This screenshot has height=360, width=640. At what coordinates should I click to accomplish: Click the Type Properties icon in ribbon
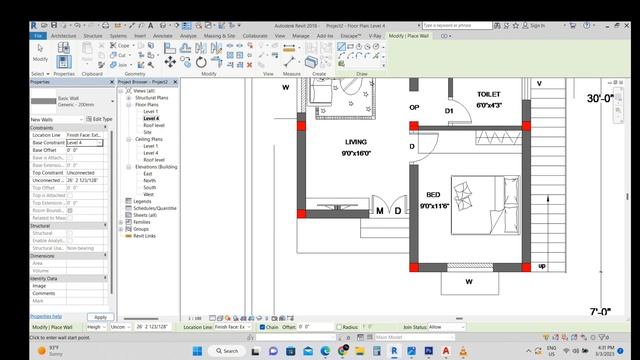coord(64,48)
